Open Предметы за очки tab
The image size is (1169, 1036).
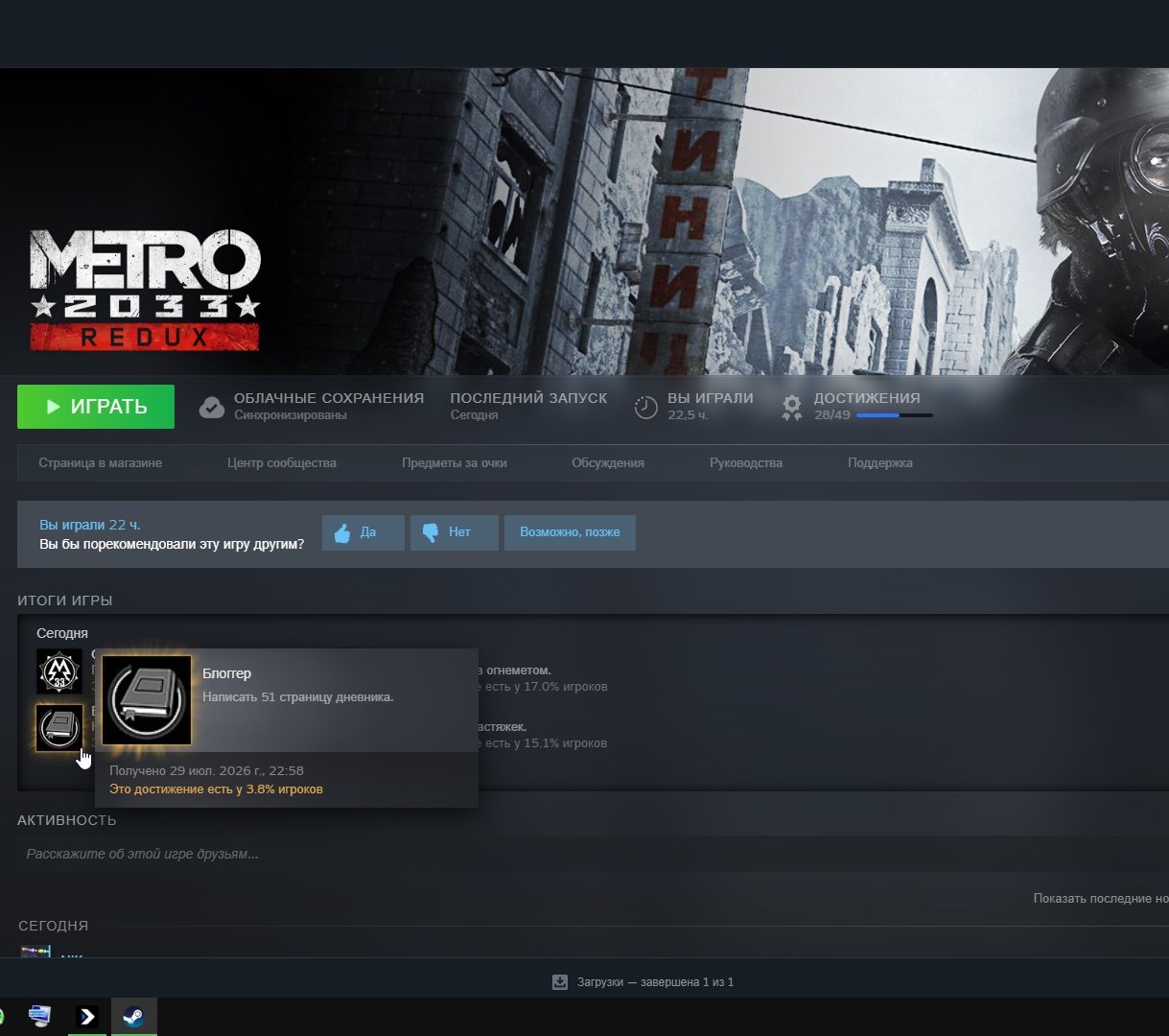point(455,462)
